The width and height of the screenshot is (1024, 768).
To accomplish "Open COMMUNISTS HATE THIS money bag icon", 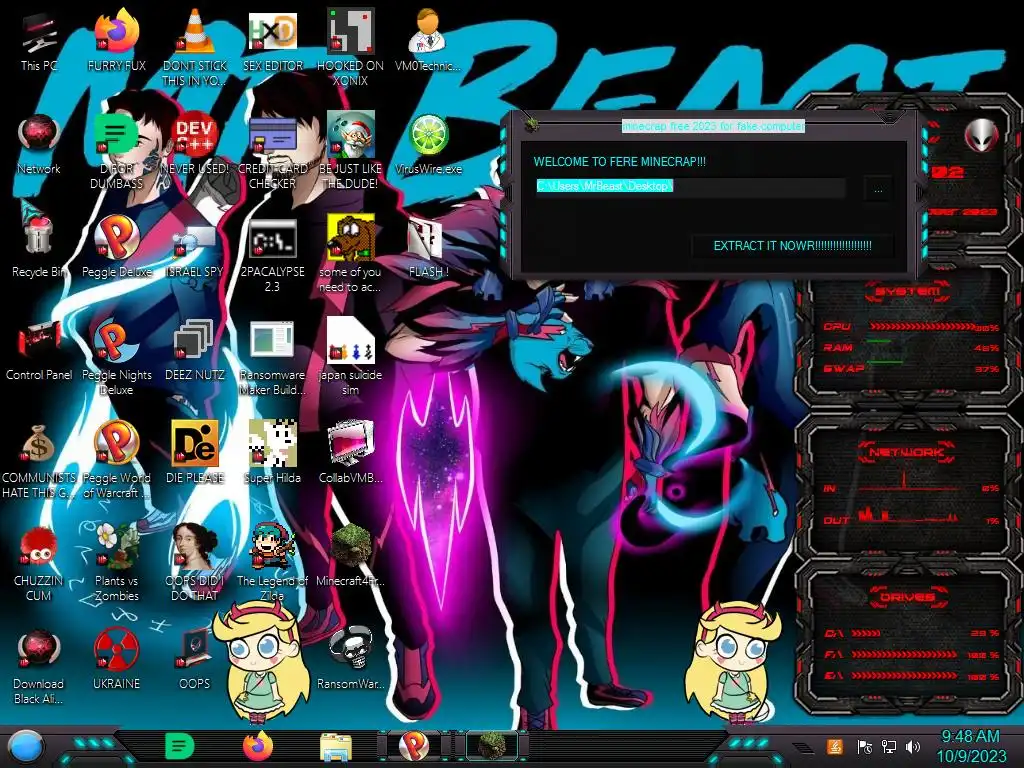I will pos(39,460).
